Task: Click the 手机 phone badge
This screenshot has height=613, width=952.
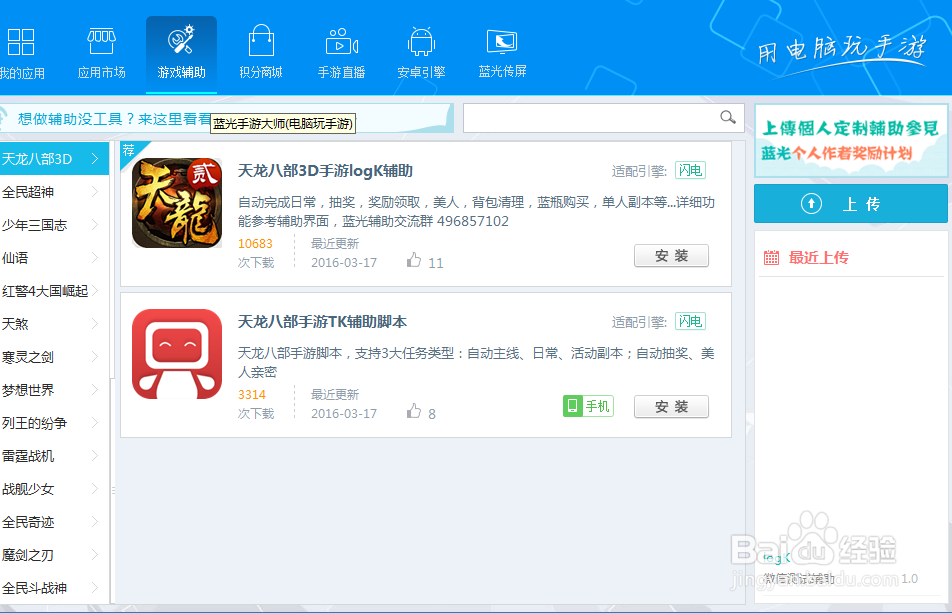Action: tap(588, 405)
